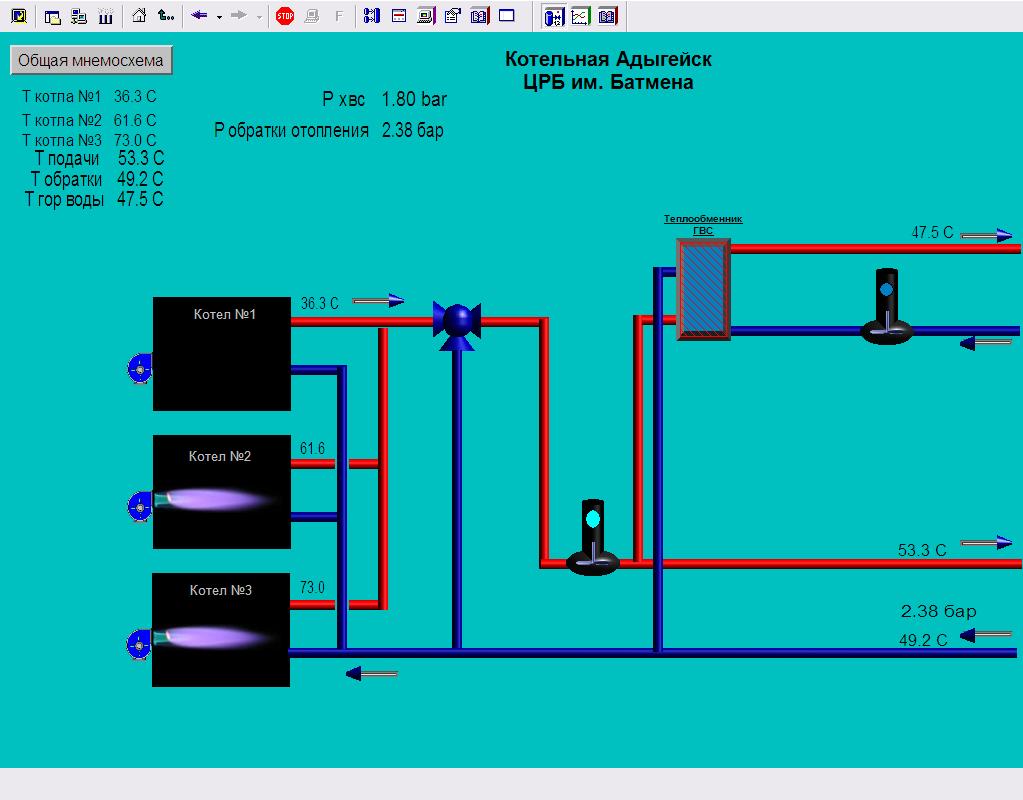
Task: Click the forward arrow navigation icon
Action: [239, 16]
